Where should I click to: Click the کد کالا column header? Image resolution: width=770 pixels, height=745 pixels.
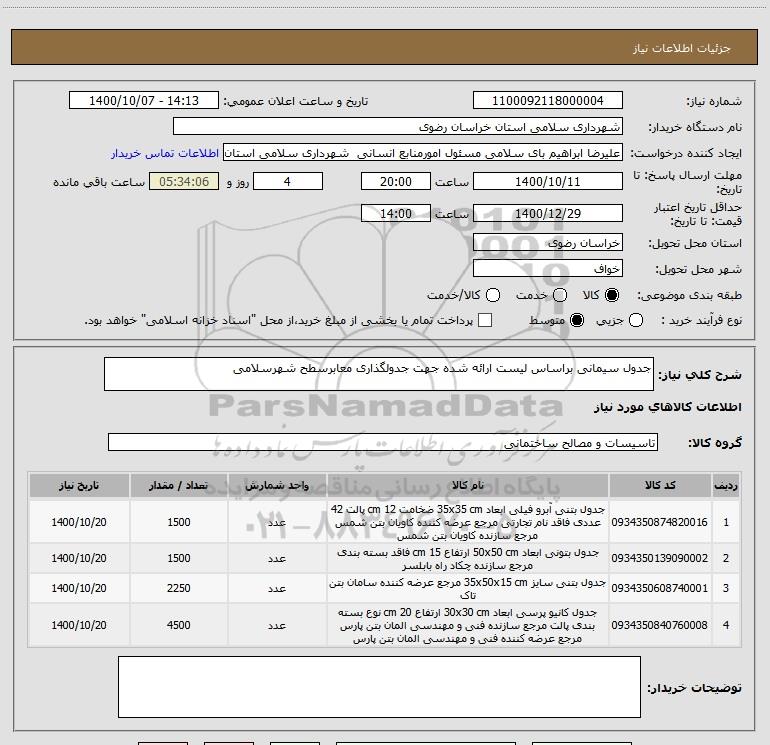(660, 485)
